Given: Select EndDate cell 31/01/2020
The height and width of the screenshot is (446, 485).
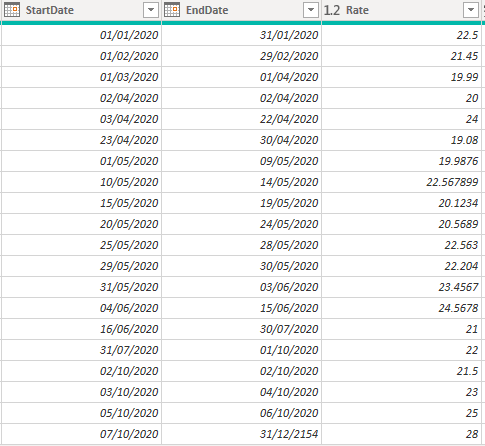Looking at the screenshot, I should pyautogui.click(x=242, y=35).
